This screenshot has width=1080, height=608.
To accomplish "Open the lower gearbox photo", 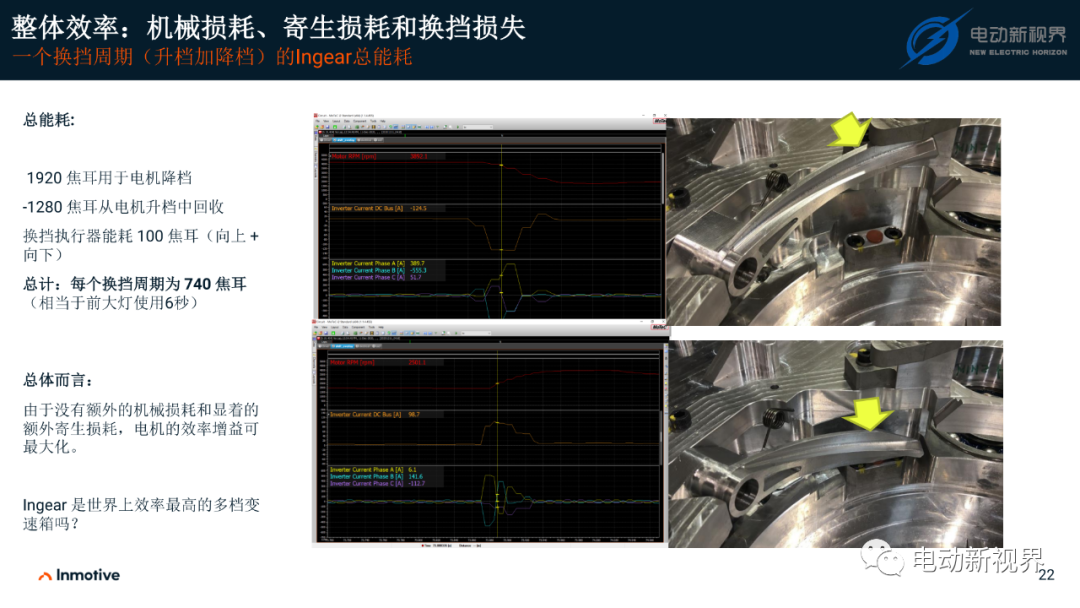I will point(835,444).
